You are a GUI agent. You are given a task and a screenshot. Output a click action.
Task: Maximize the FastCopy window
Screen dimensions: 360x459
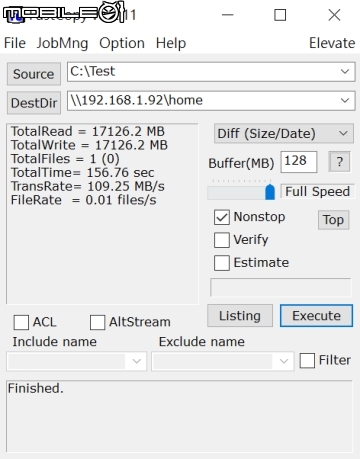point(280,15)
